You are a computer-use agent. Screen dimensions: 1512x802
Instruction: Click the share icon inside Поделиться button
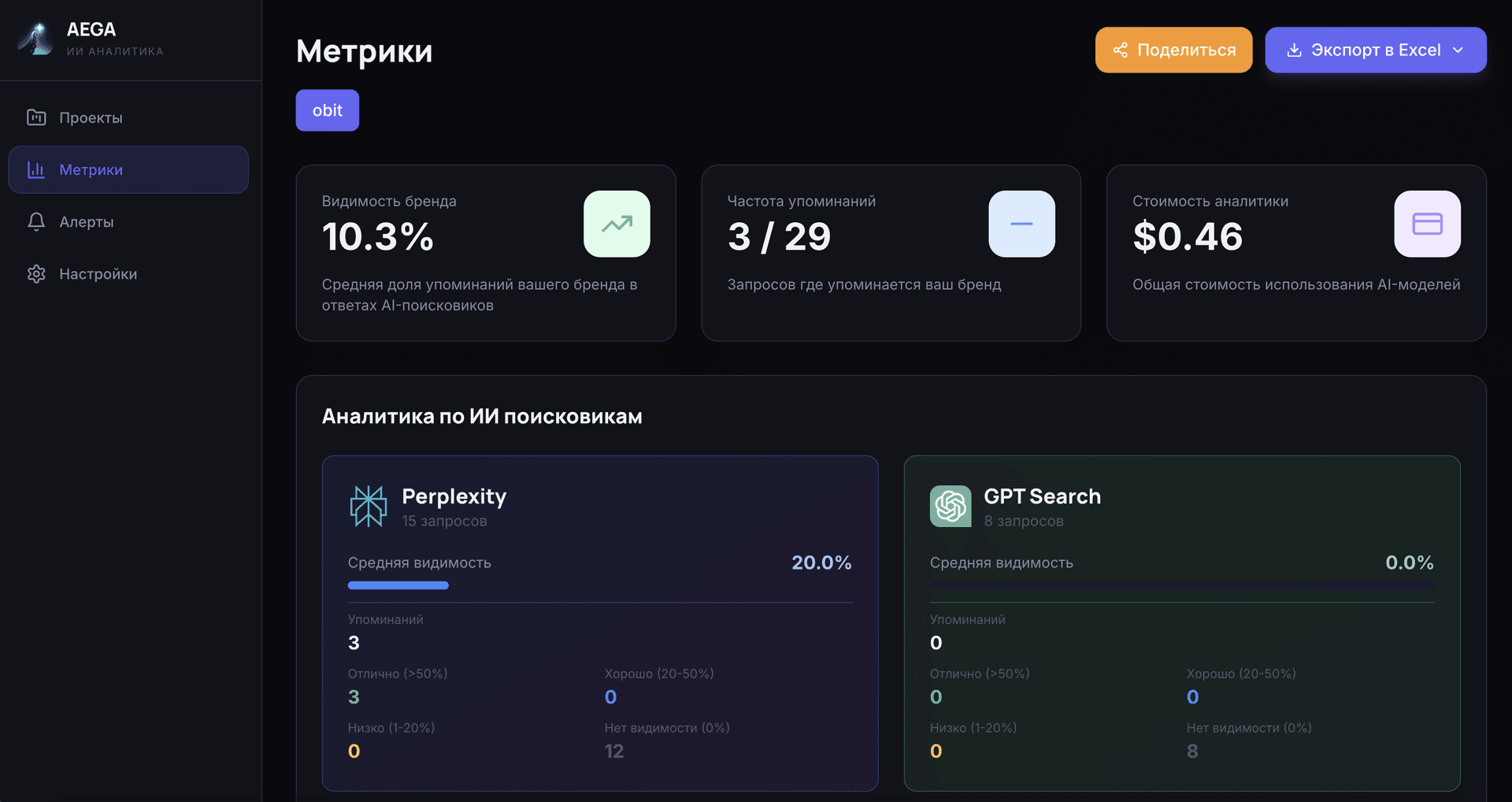tap(1121, 50)
